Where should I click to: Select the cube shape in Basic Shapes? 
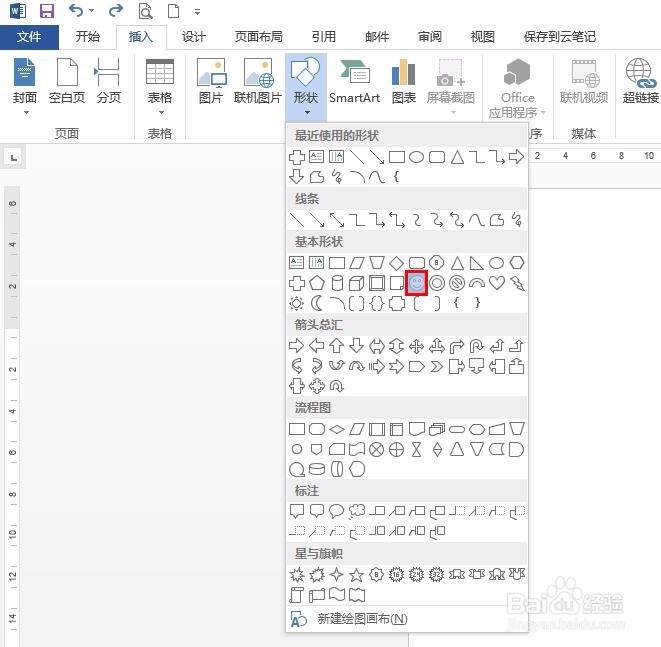coord(357,283)
